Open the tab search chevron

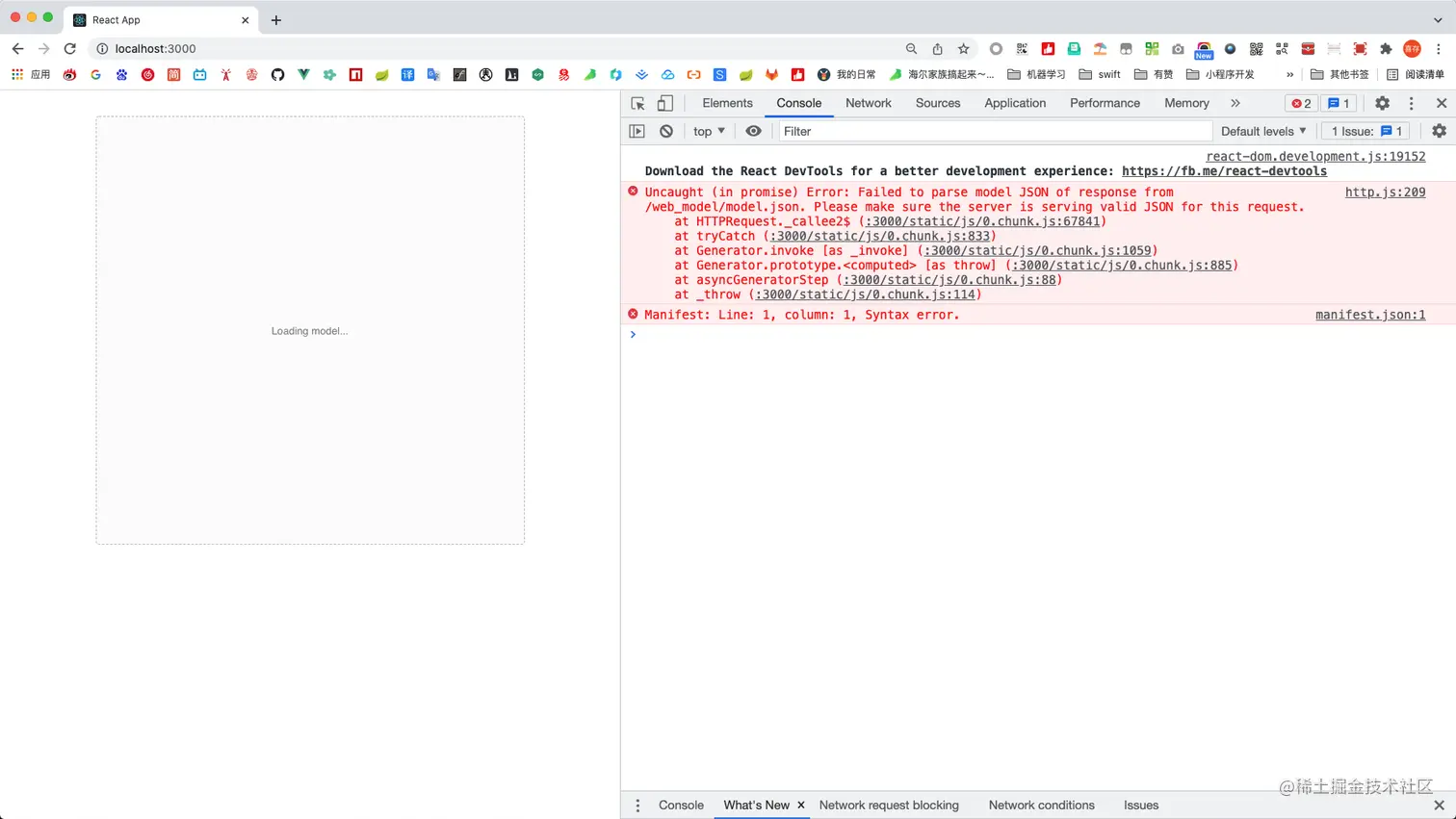point(1438,19)
